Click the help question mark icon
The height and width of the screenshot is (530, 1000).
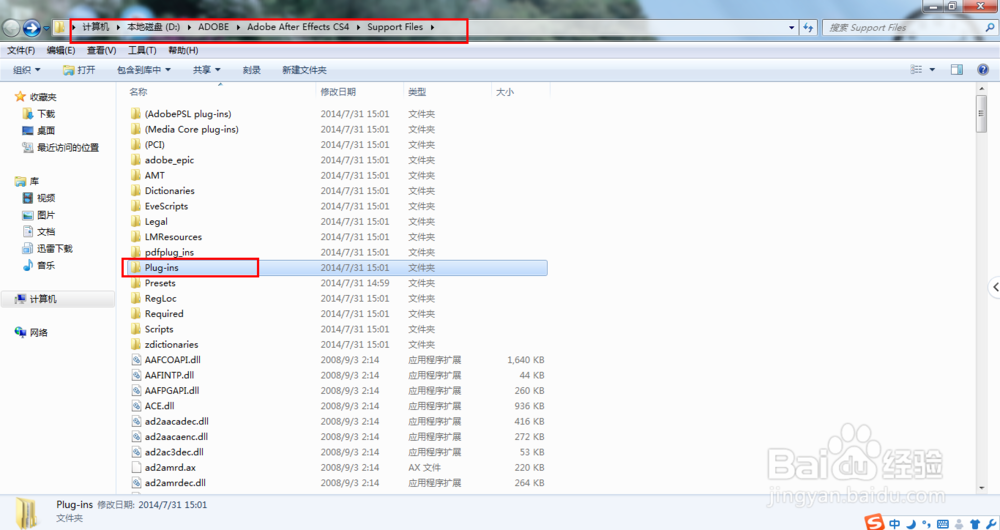983,70
